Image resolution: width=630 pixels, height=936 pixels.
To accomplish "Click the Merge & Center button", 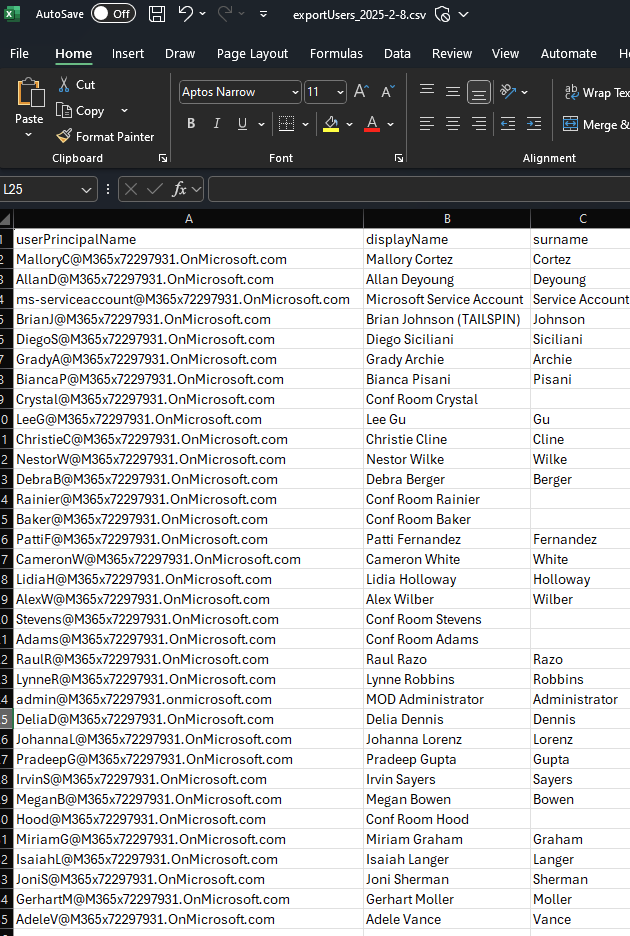I will [x=596, y=124].
